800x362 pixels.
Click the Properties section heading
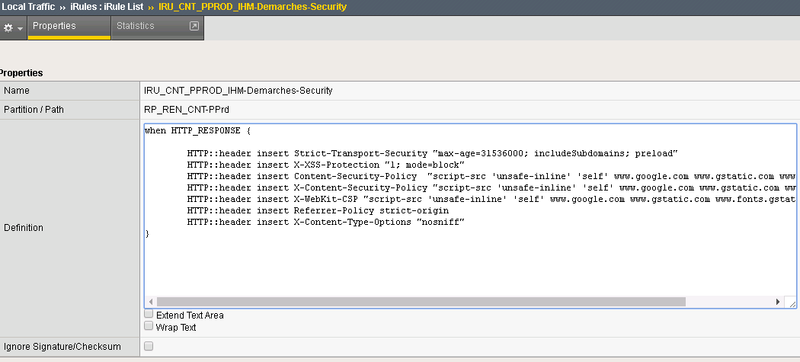(21, 73)
